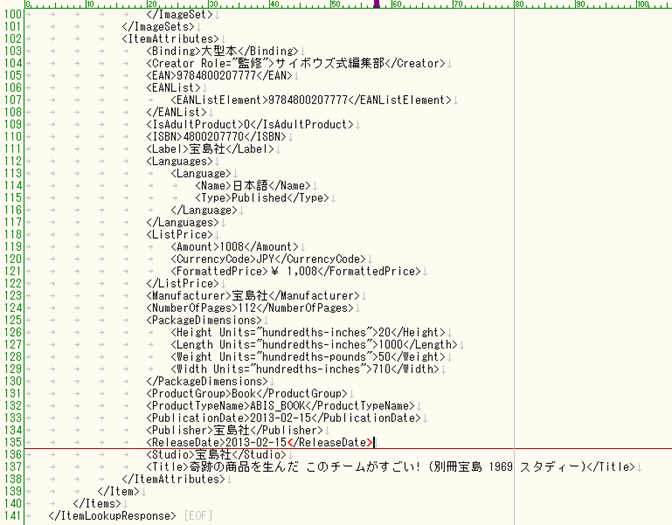Click the Publisher 宝島社 element
The width and height of the screenshot is (672, 525).
coord(234,430)
